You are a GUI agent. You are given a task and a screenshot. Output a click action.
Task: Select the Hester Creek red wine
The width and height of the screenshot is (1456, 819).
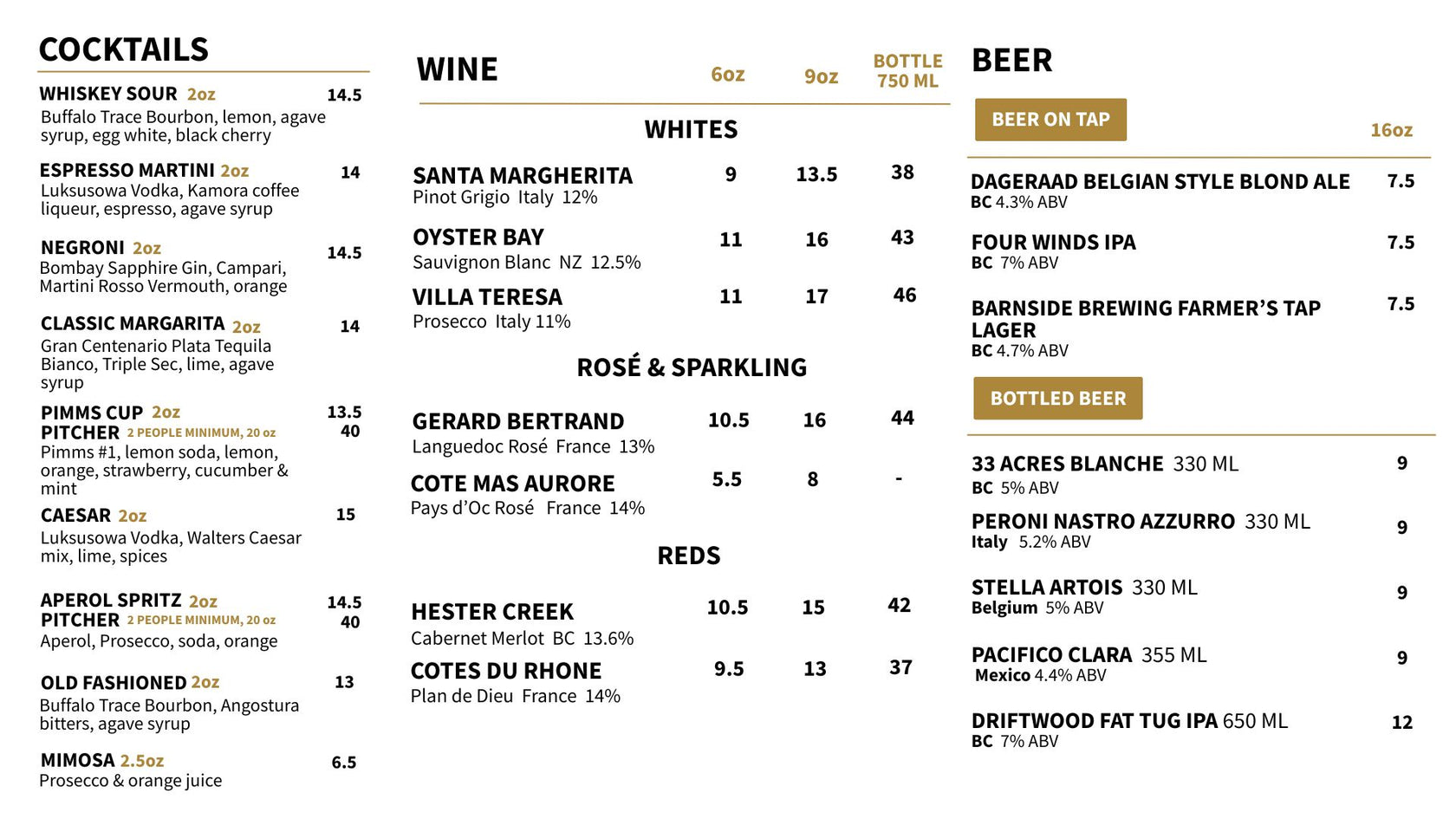tap(492, 612)
